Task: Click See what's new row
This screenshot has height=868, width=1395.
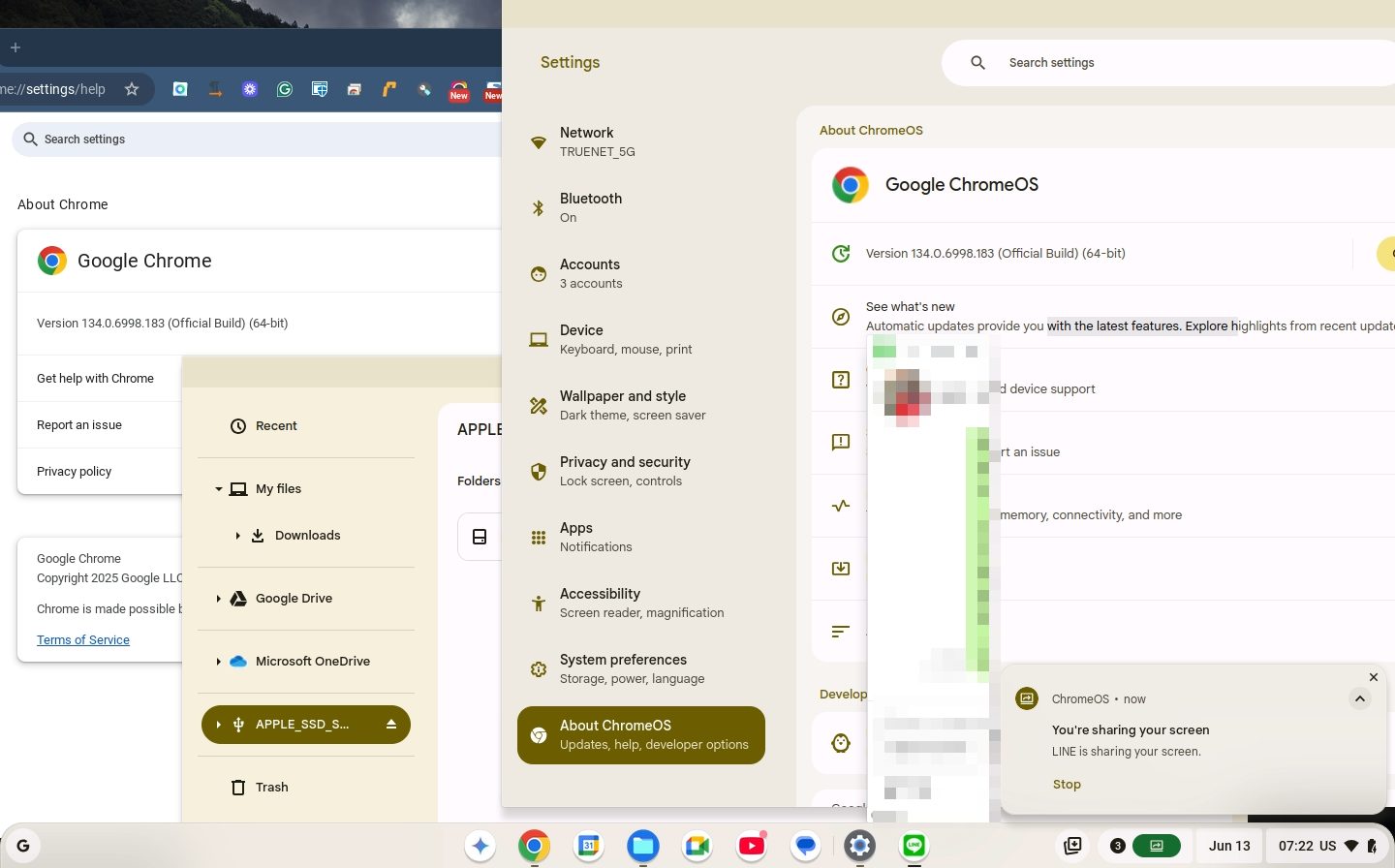Action: pos(1103,317)
